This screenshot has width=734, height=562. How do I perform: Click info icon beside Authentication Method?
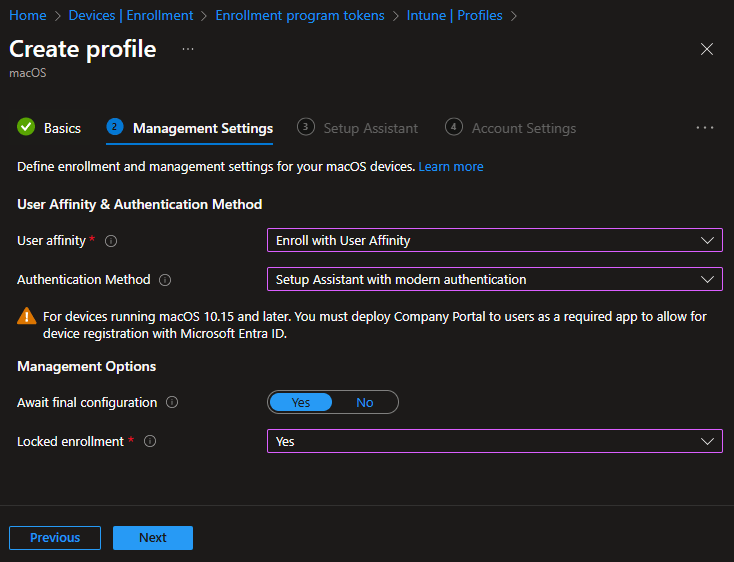pyautogui.click(x=165, y=280)
